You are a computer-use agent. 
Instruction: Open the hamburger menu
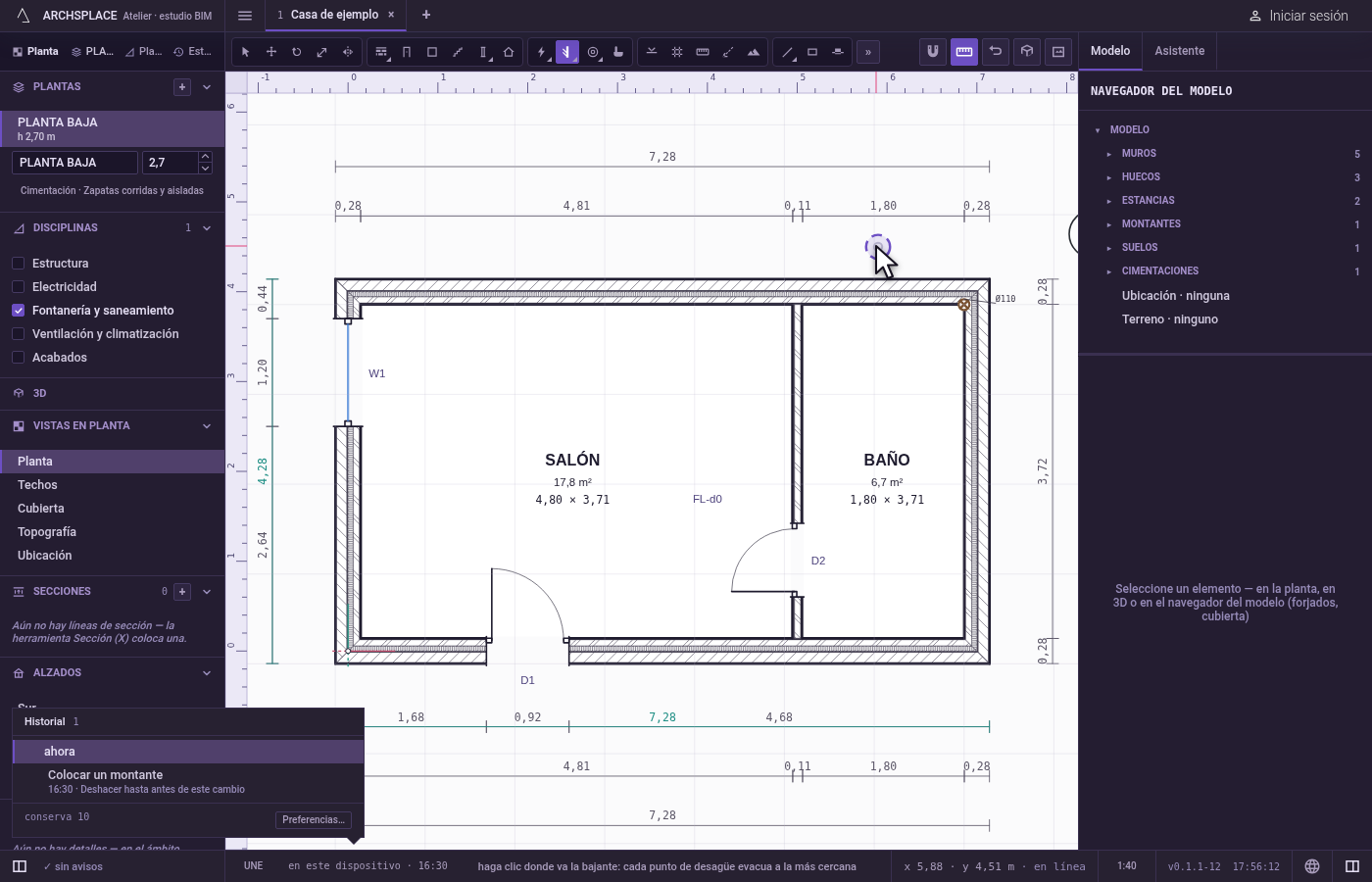tap(245, 16)
